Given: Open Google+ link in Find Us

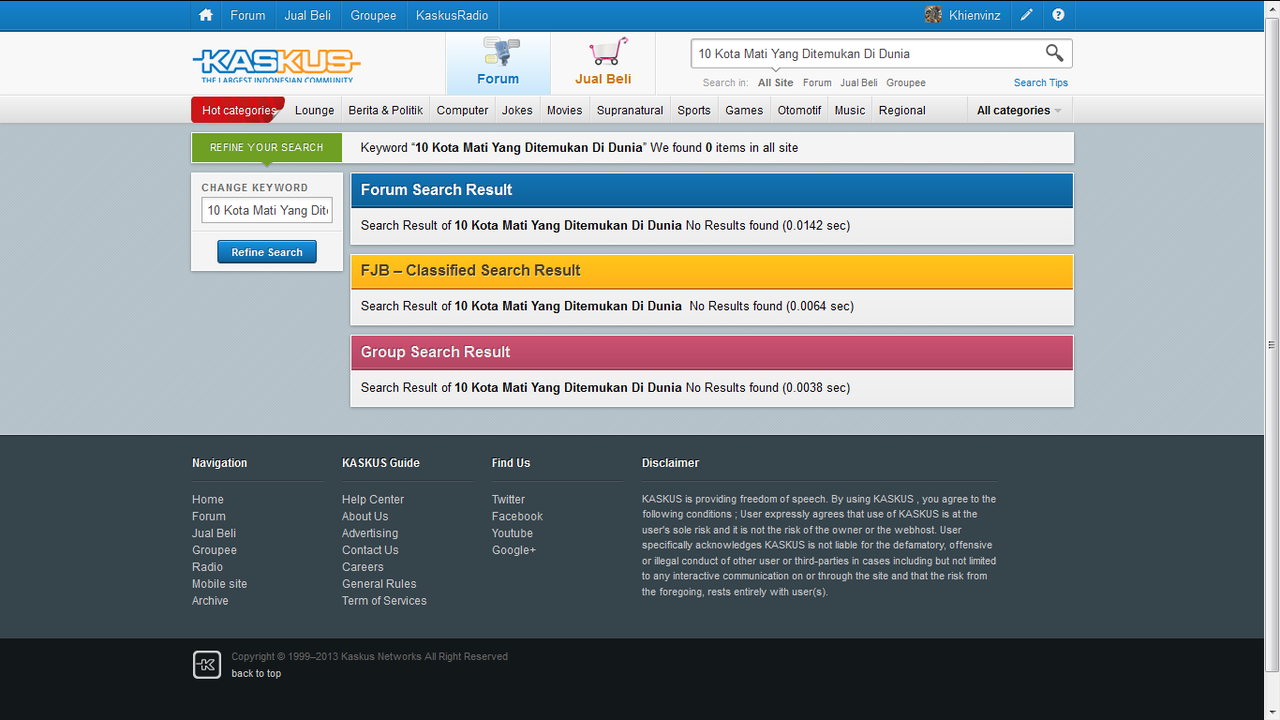Looking at the screenshot, I should [x=514, y=551].
